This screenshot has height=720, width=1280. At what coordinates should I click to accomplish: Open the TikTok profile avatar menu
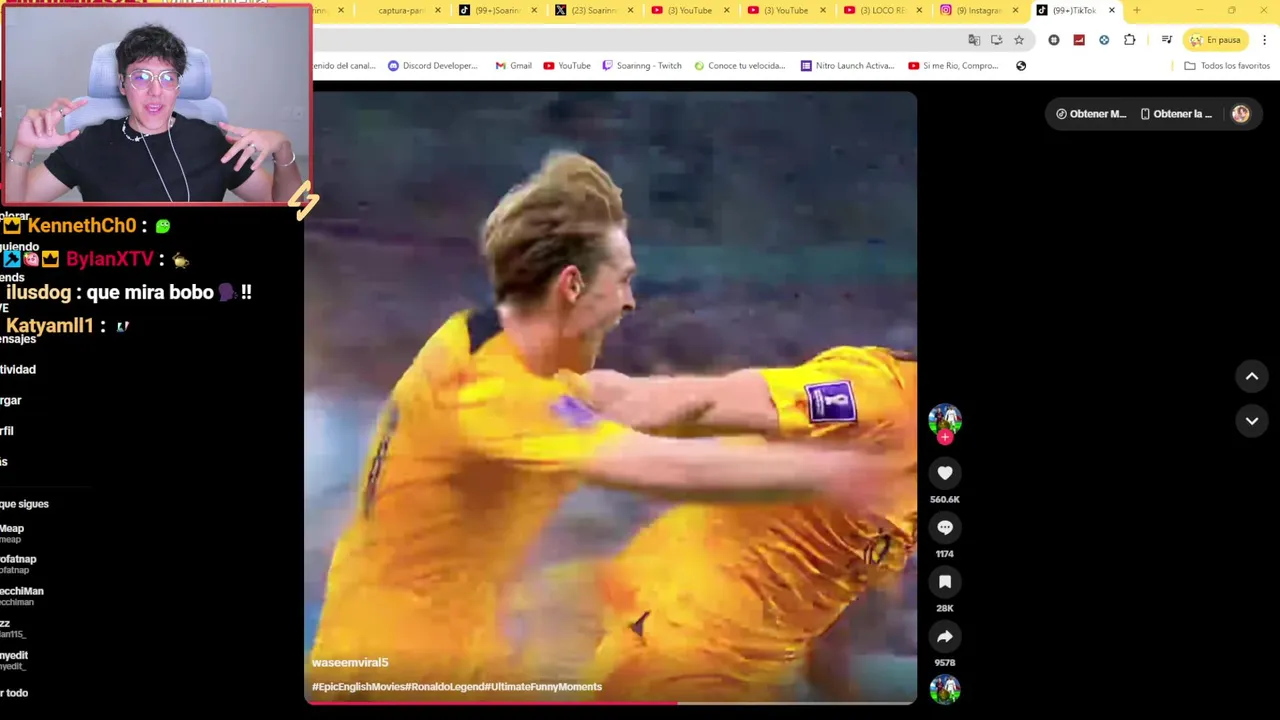[1241, 114]
